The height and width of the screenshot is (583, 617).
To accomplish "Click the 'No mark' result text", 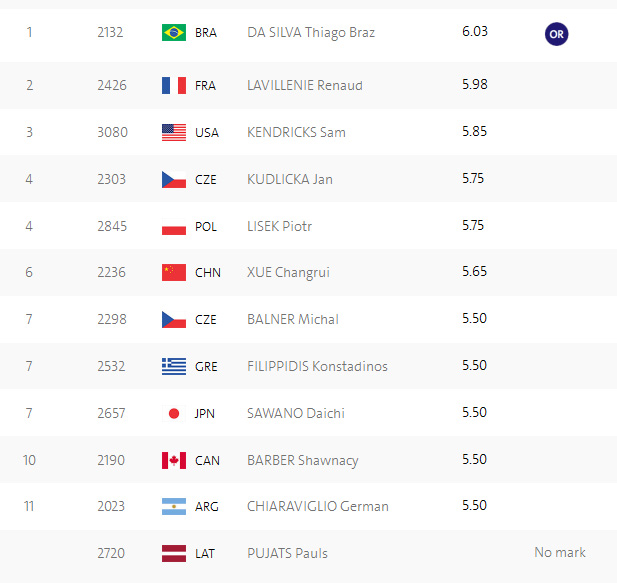I will click(560, 552).
